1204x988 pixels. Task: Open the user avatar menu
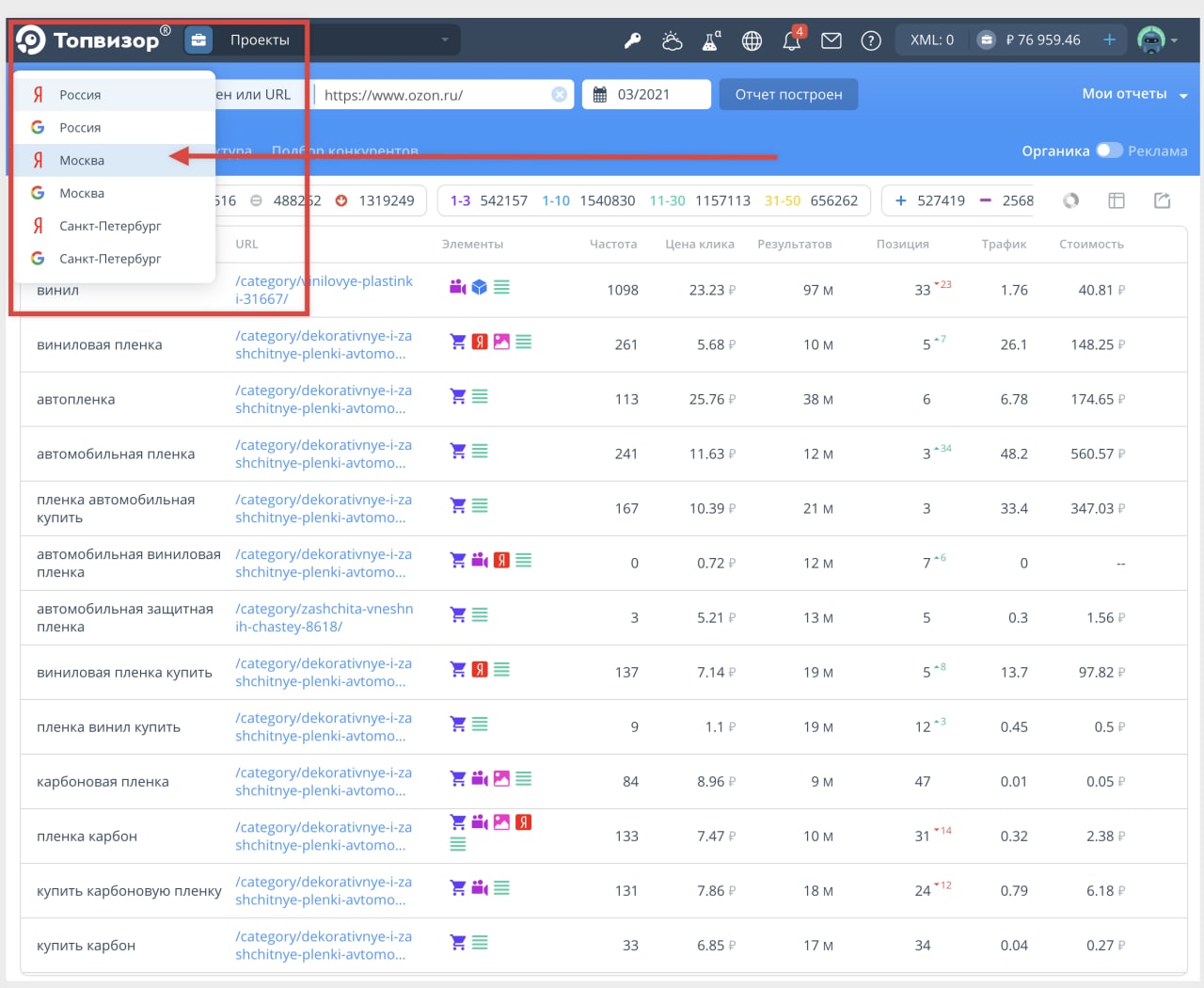coord(1157,40)
